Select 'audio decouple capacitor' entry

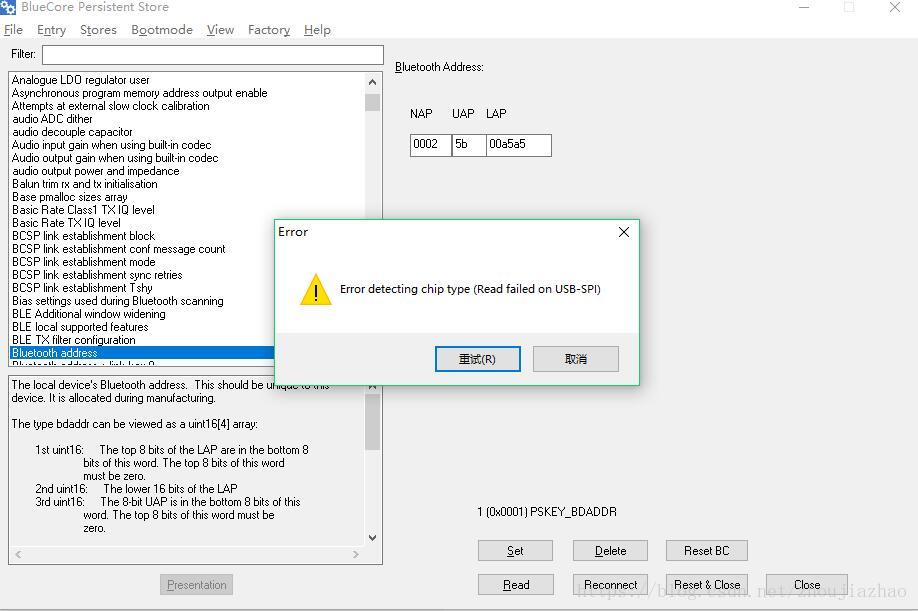(72, 132)
